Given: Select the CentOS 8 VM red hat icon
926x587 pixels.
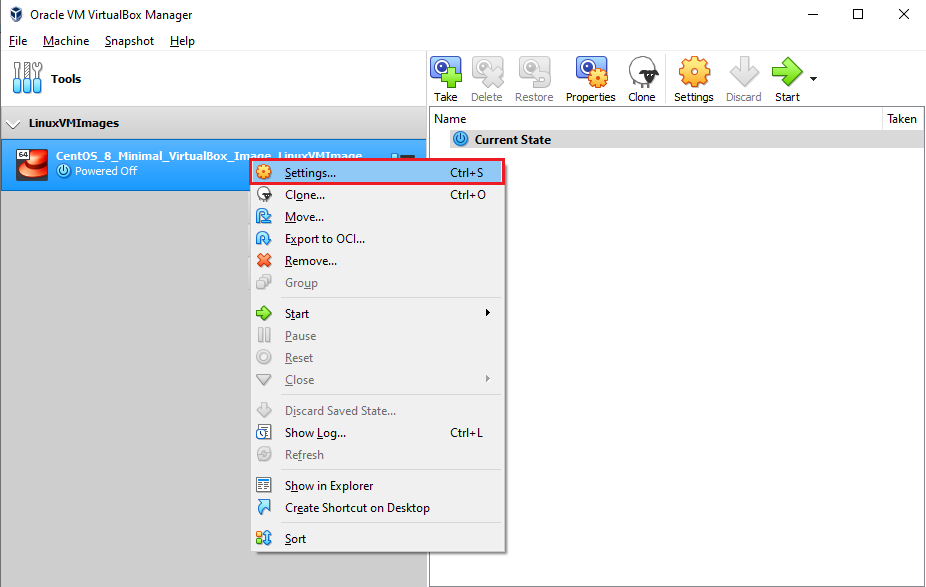Looking at the screenshot, I should click(32, 164).
